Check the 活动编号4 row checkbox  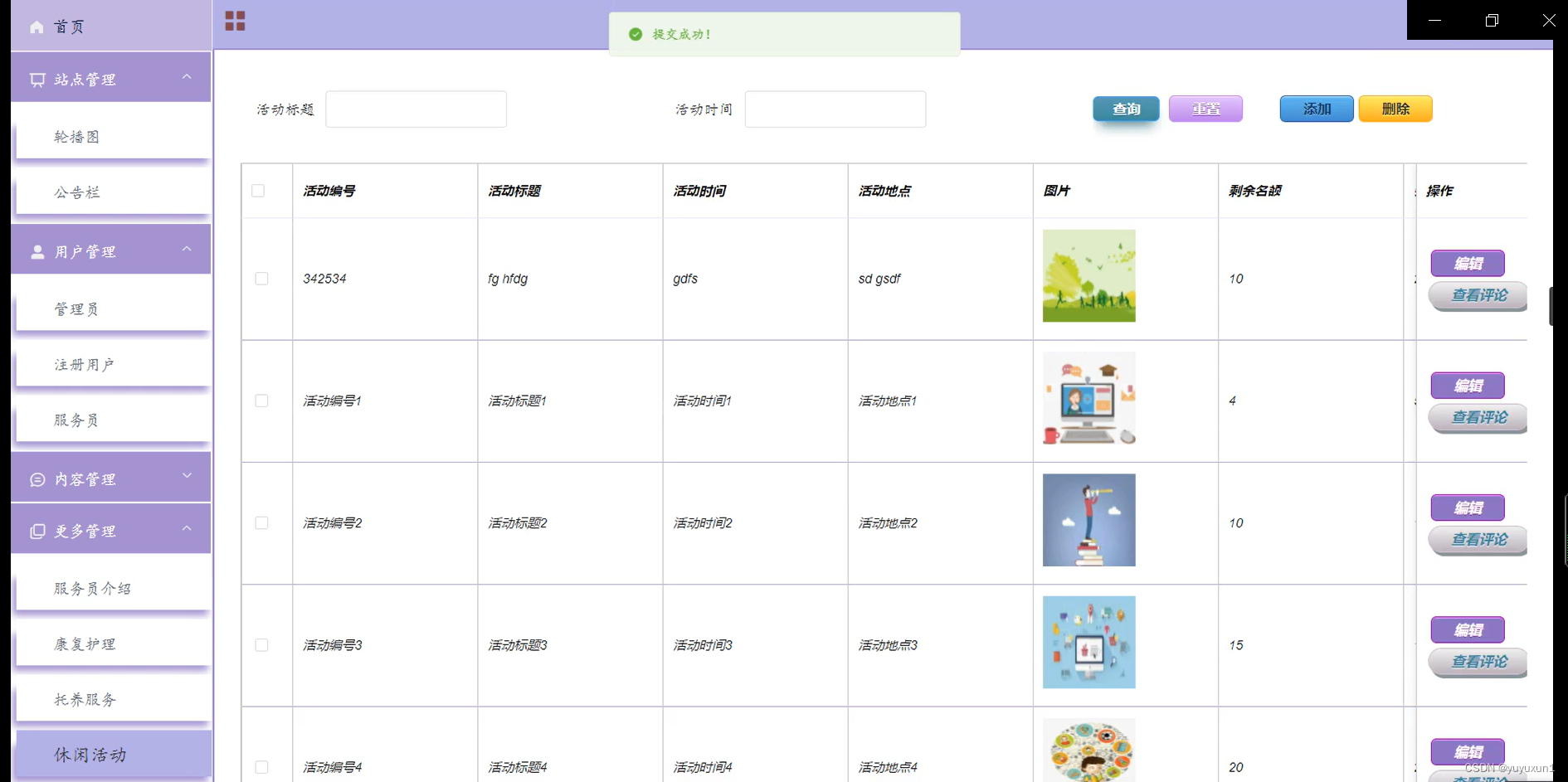coord(261,767)
